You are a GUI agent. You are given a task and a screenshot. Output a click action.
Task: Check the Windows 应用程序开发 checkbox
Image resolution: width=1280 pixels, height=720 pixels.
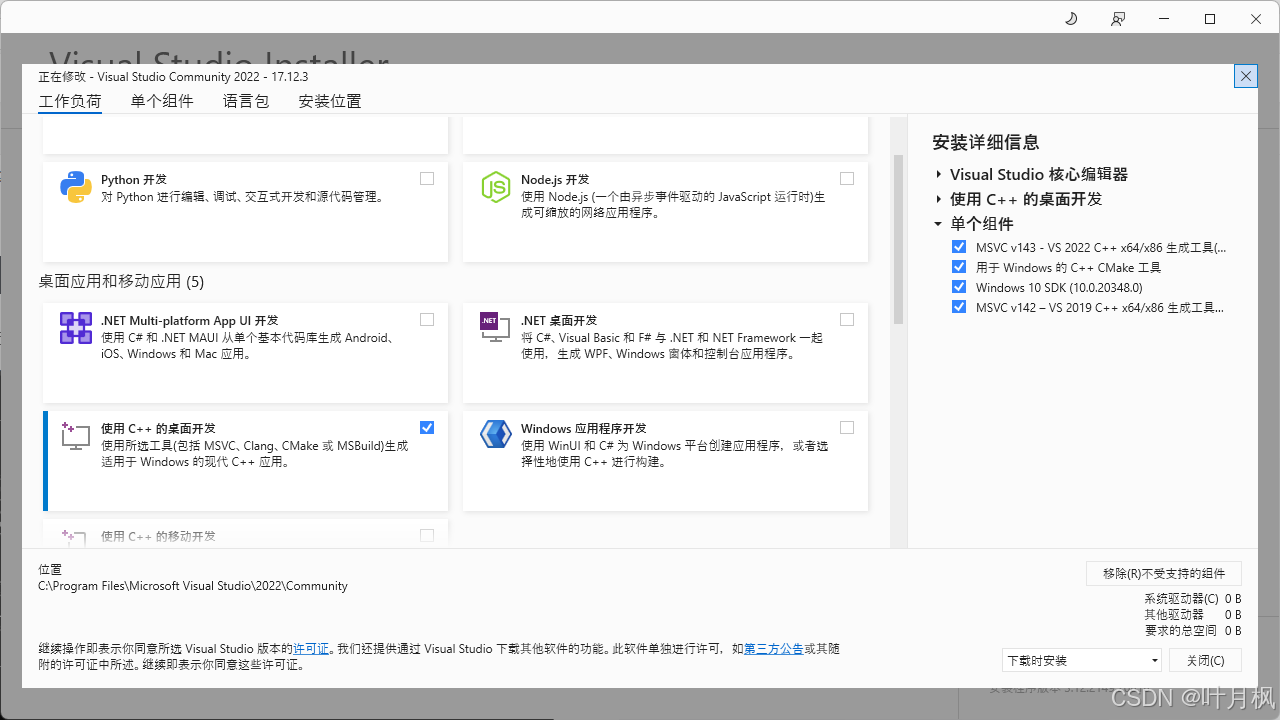pos(847,428)
